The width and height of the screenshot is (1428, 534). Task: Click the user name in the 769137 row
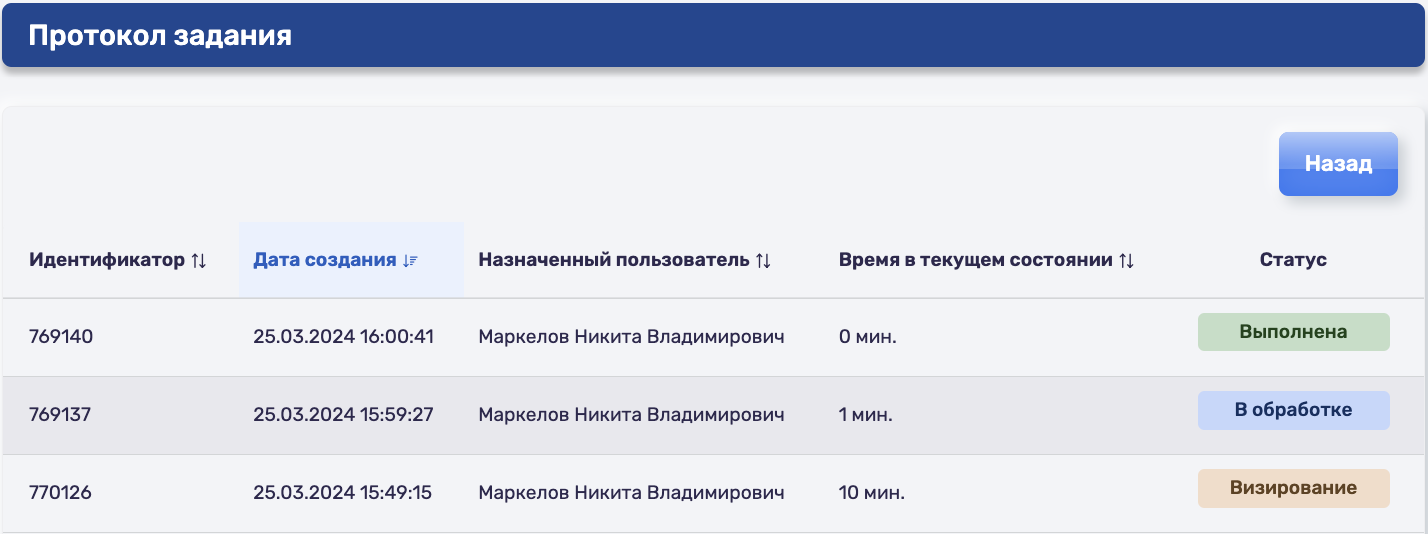pyautogui.click(x=631, y=415)
